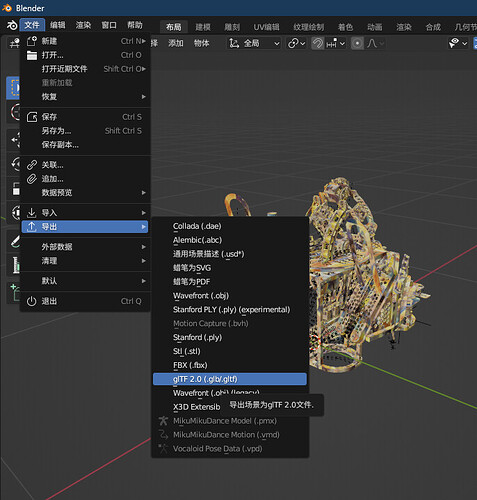Expand the 恢复 submenu
The width and height of the screenshot is (477, 500).
[x=85, y=97]
